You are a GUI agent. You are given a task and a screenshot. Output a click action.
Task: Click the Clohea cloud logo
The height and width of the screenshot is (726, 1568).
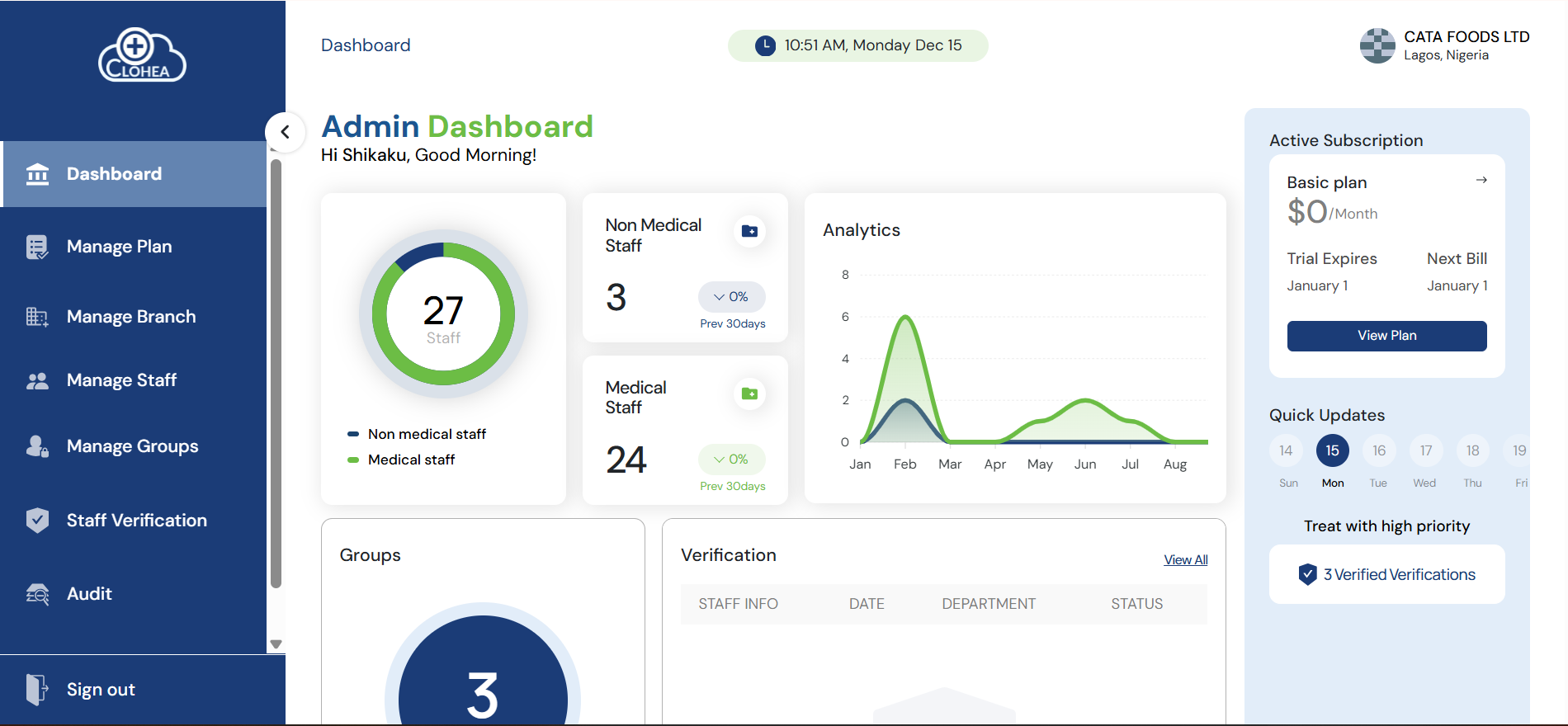pyautogui.click(x=142, y=55)
